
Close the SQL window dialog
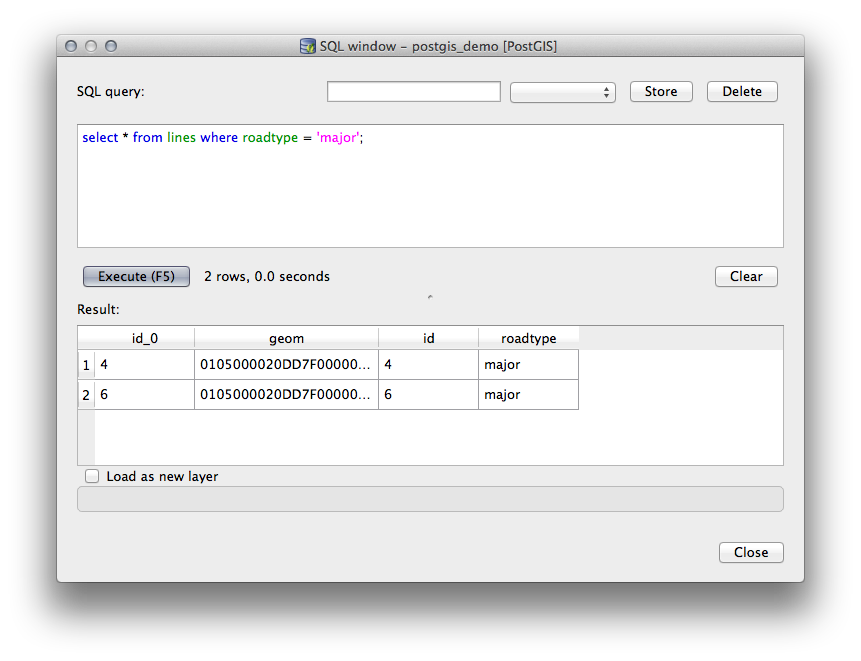click(751, 552)
